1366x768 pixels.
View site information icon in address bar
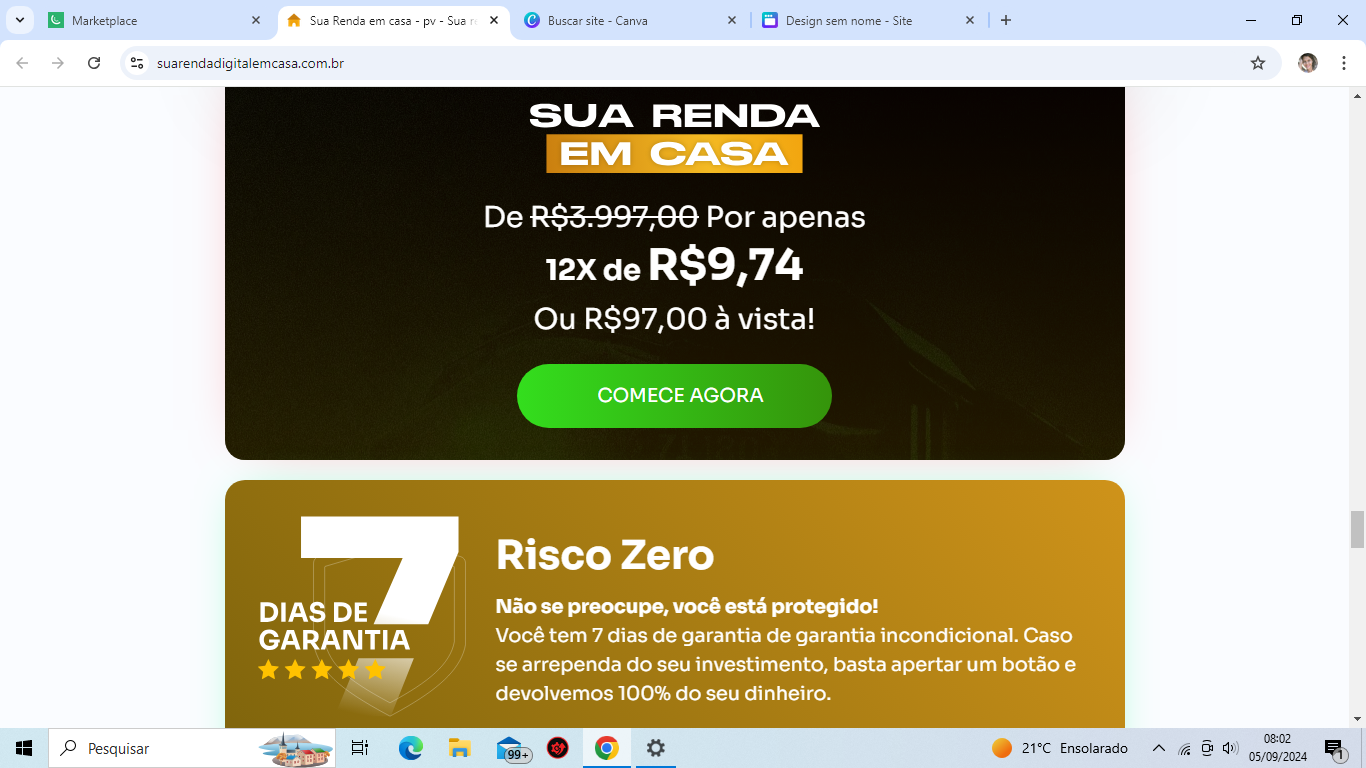click(x=138, y=63)
